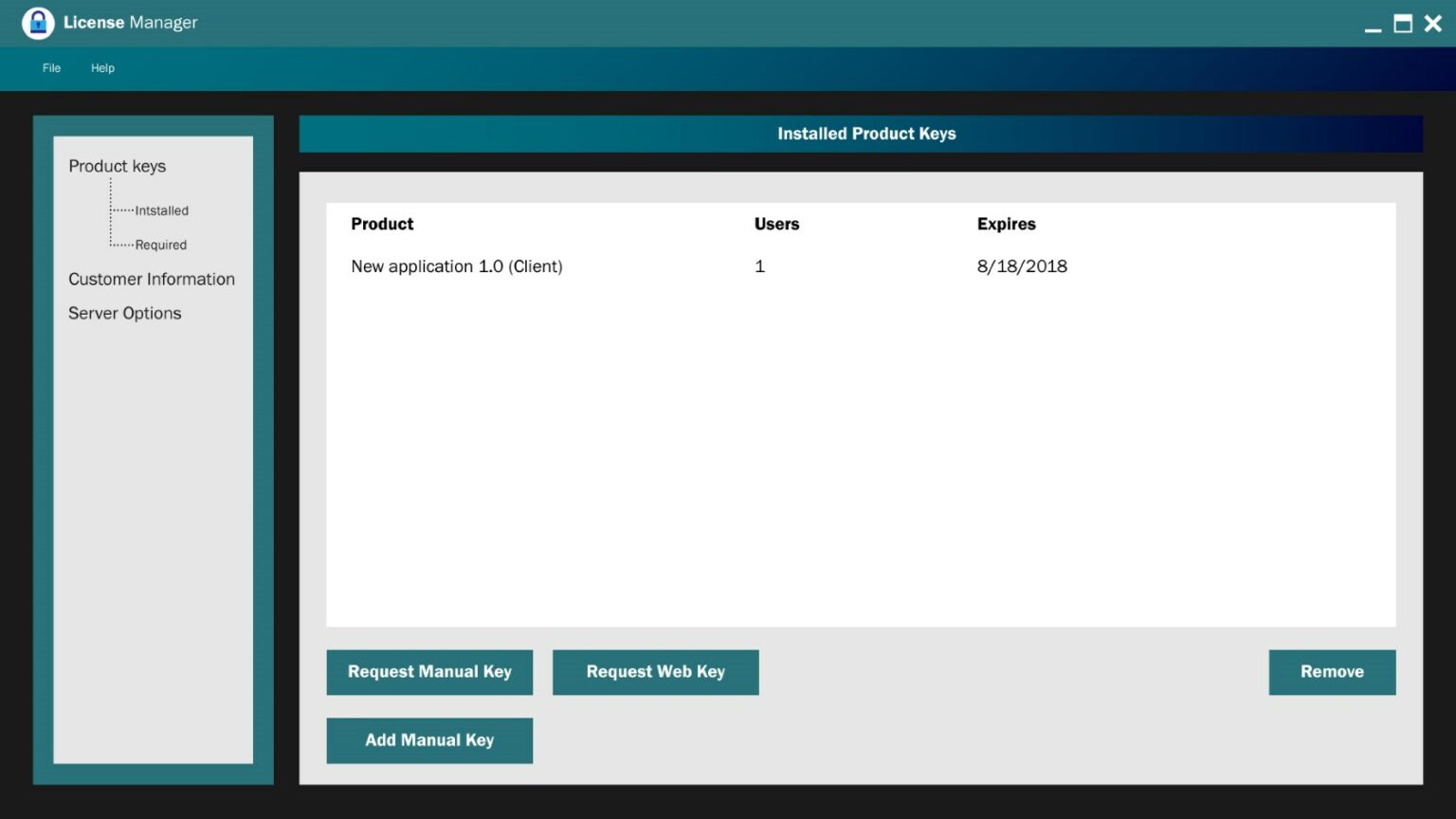Click the Remove button
This screenshot has height=819, width=1456.
coord(1332,672)
